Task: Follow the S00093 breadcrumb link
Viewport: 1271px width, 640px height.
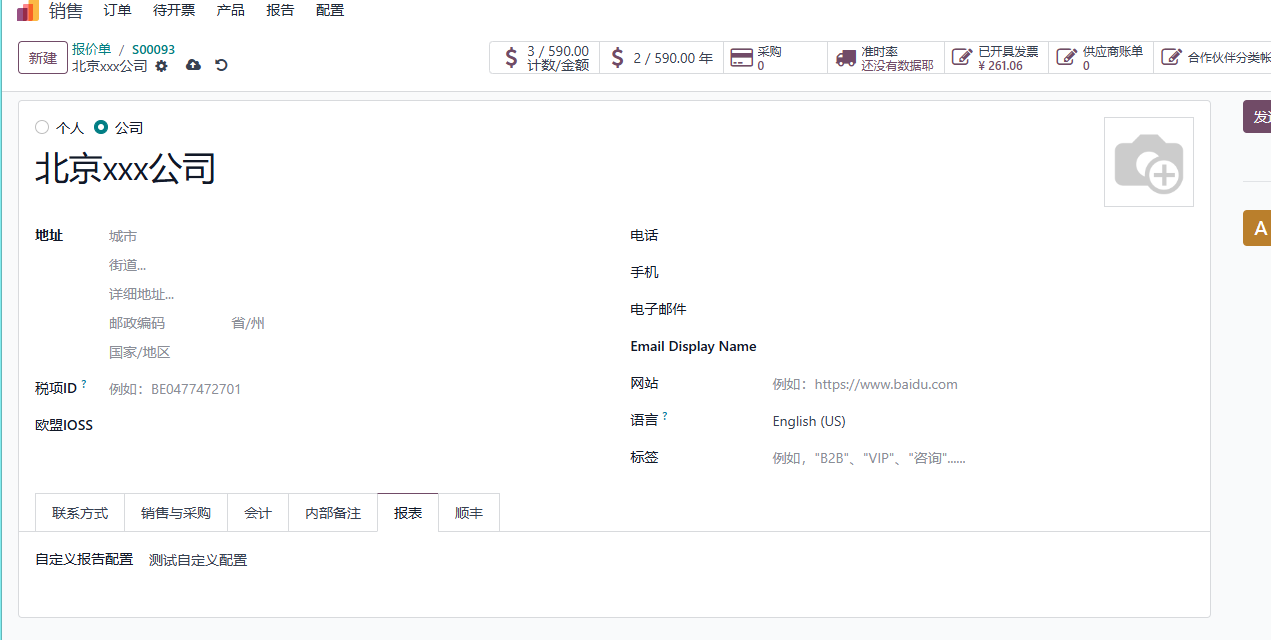Action: [153, 49]
